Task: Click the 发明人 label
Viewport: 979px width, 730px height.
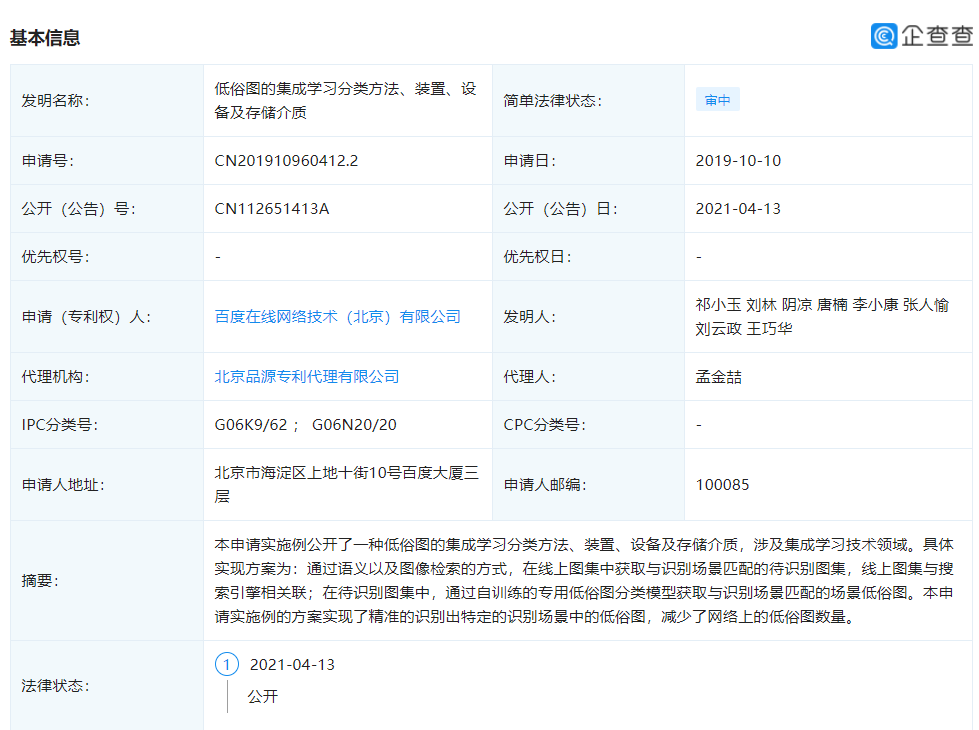Action: 529,317
